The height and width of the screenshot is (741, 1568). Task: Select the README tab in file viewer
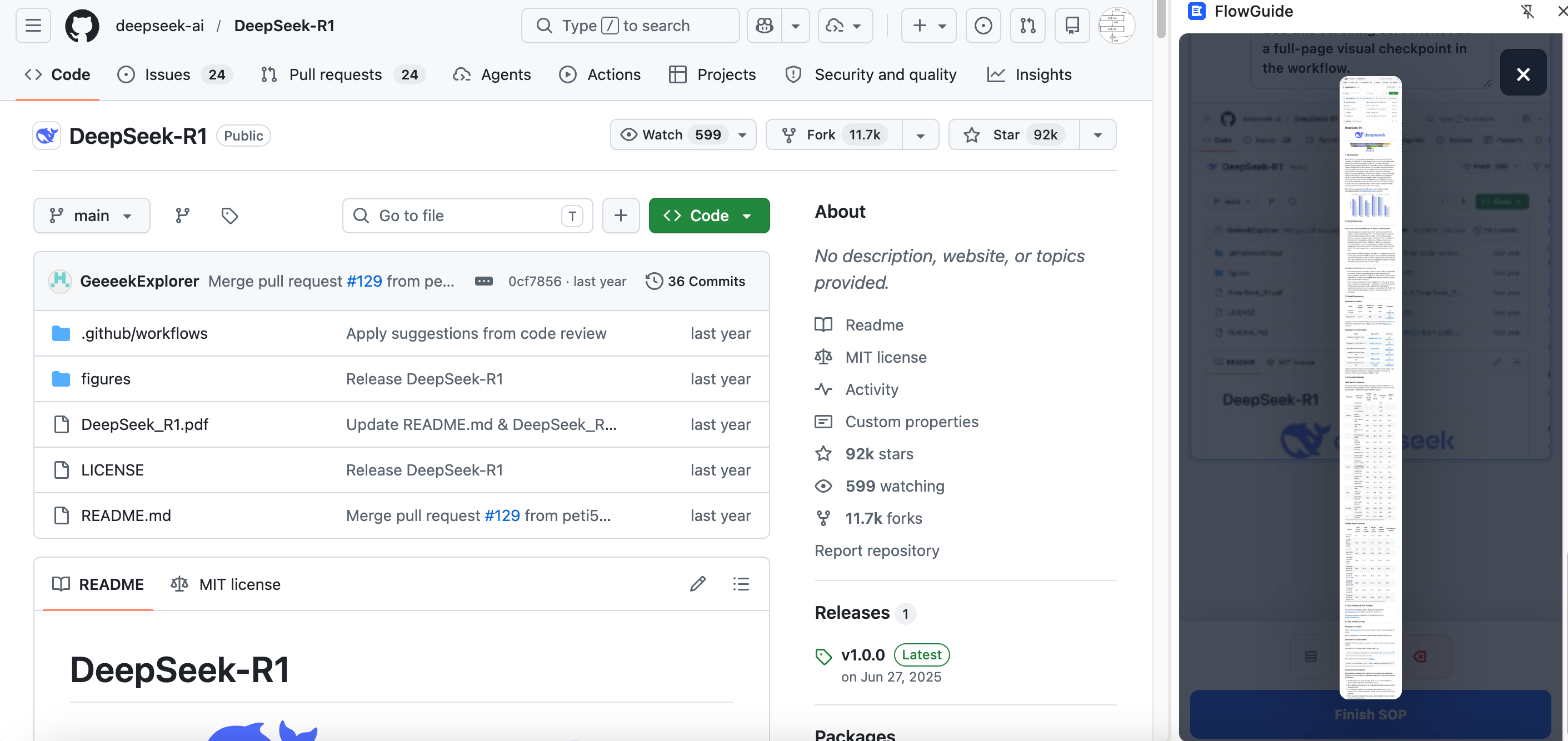[98, 584]
